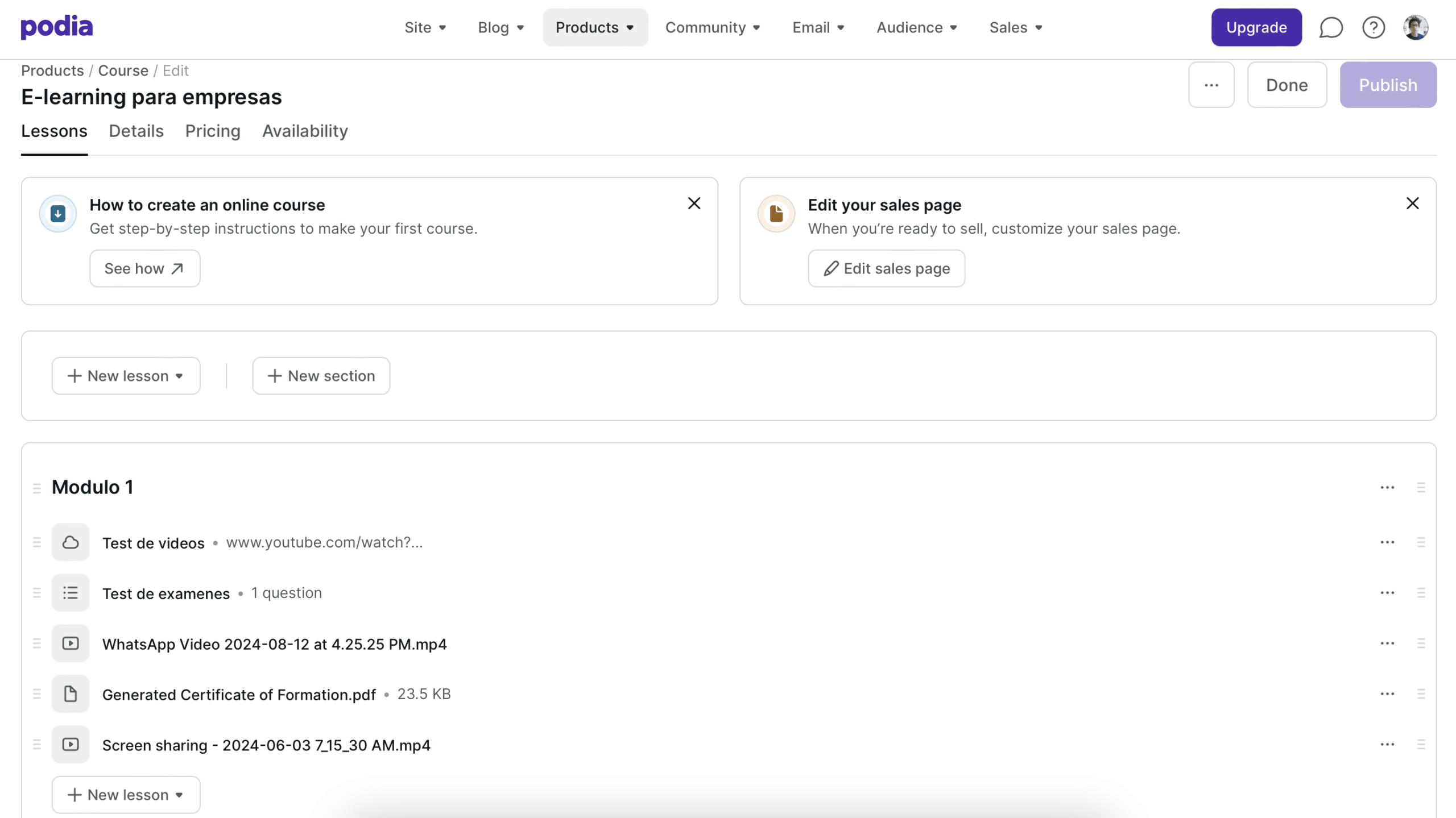Click the right reorder handle of Generated Certificate
Image resolution: width=1456 pixels, height=818 pixels.
click(x=1421, y=694)
